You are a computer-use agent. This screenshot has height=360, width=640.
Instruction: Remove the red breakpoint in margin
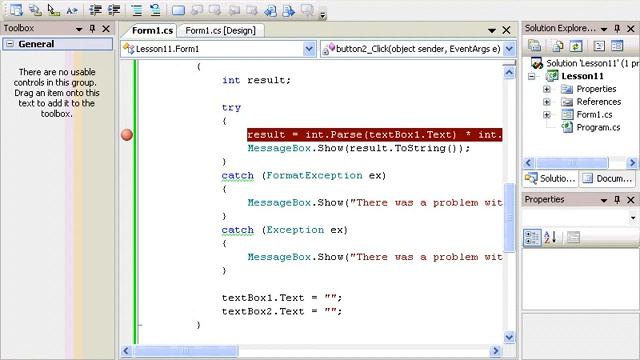pos(127,135)
